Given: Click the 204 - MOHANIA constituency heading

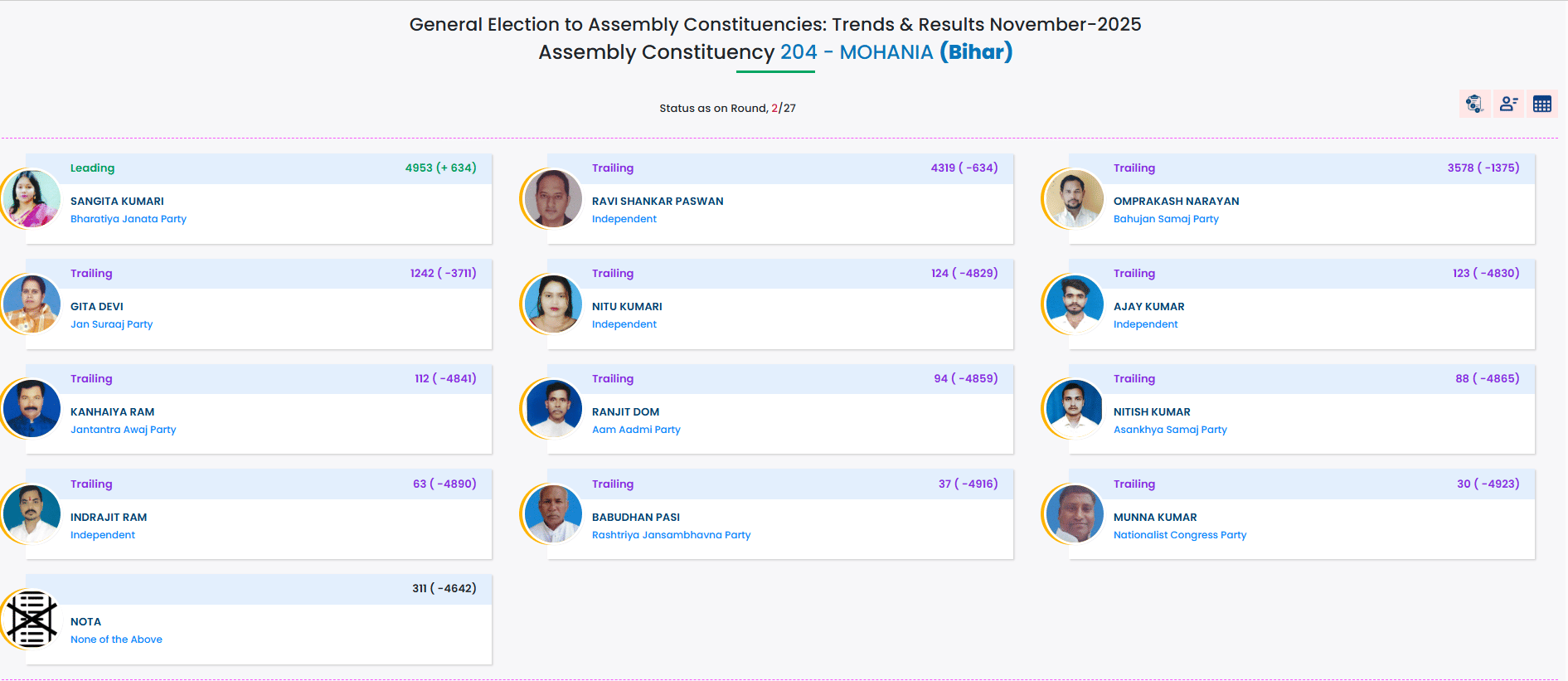Looking at the screenshot, I should [x=857, y=52].
